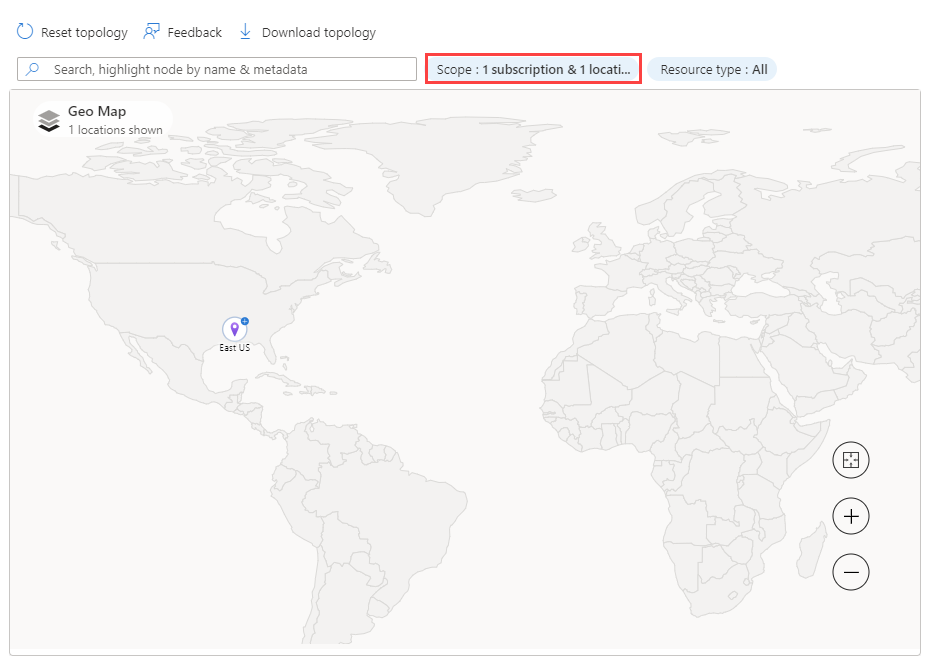
Task: Open the Resource type : All filter
Action: point(712,70)
